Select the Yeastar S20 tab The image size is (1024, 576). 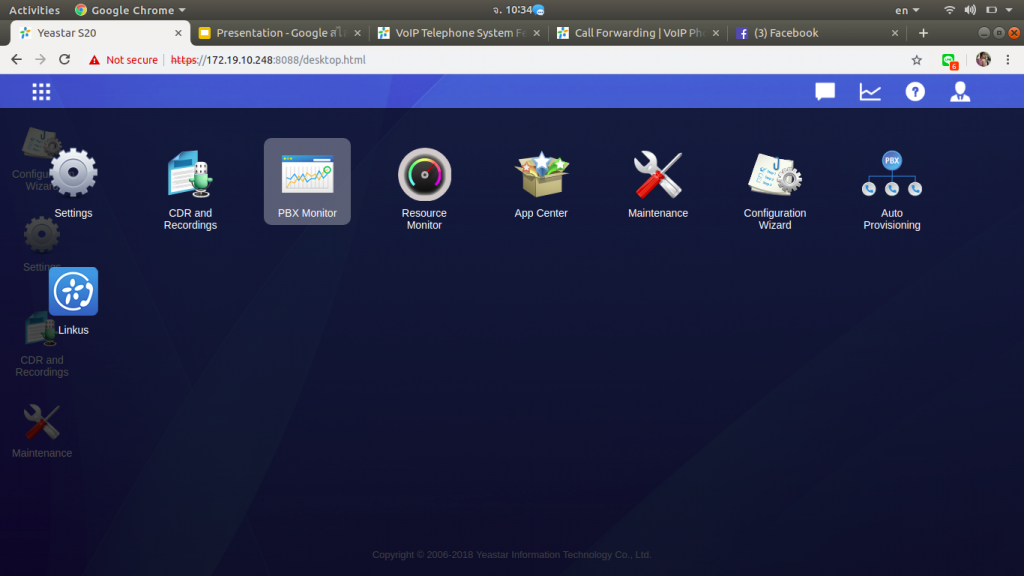click(x=101, y=33)
